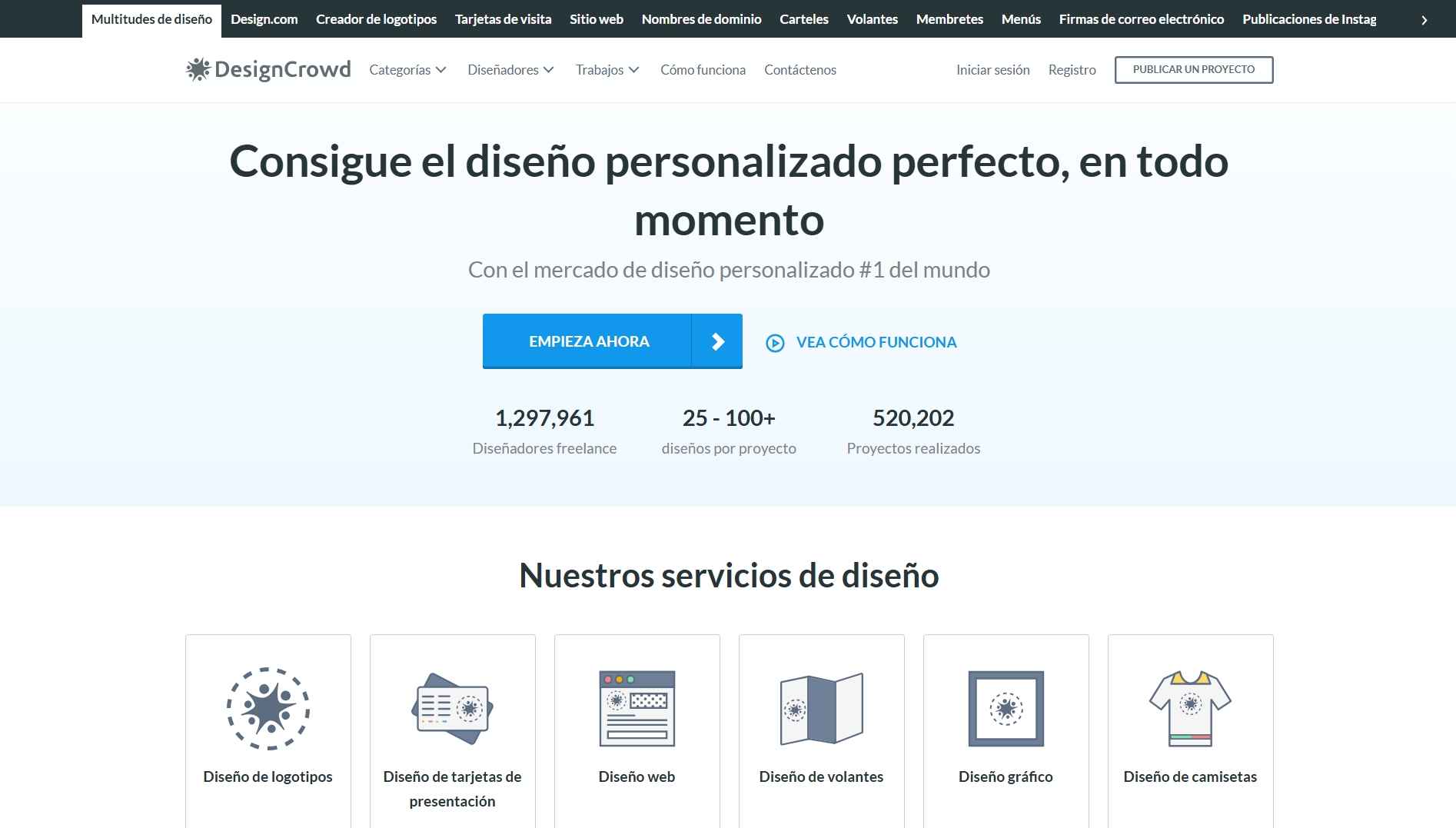
Task: Open the Diseñadores dropdown
Action: [510, 70]
